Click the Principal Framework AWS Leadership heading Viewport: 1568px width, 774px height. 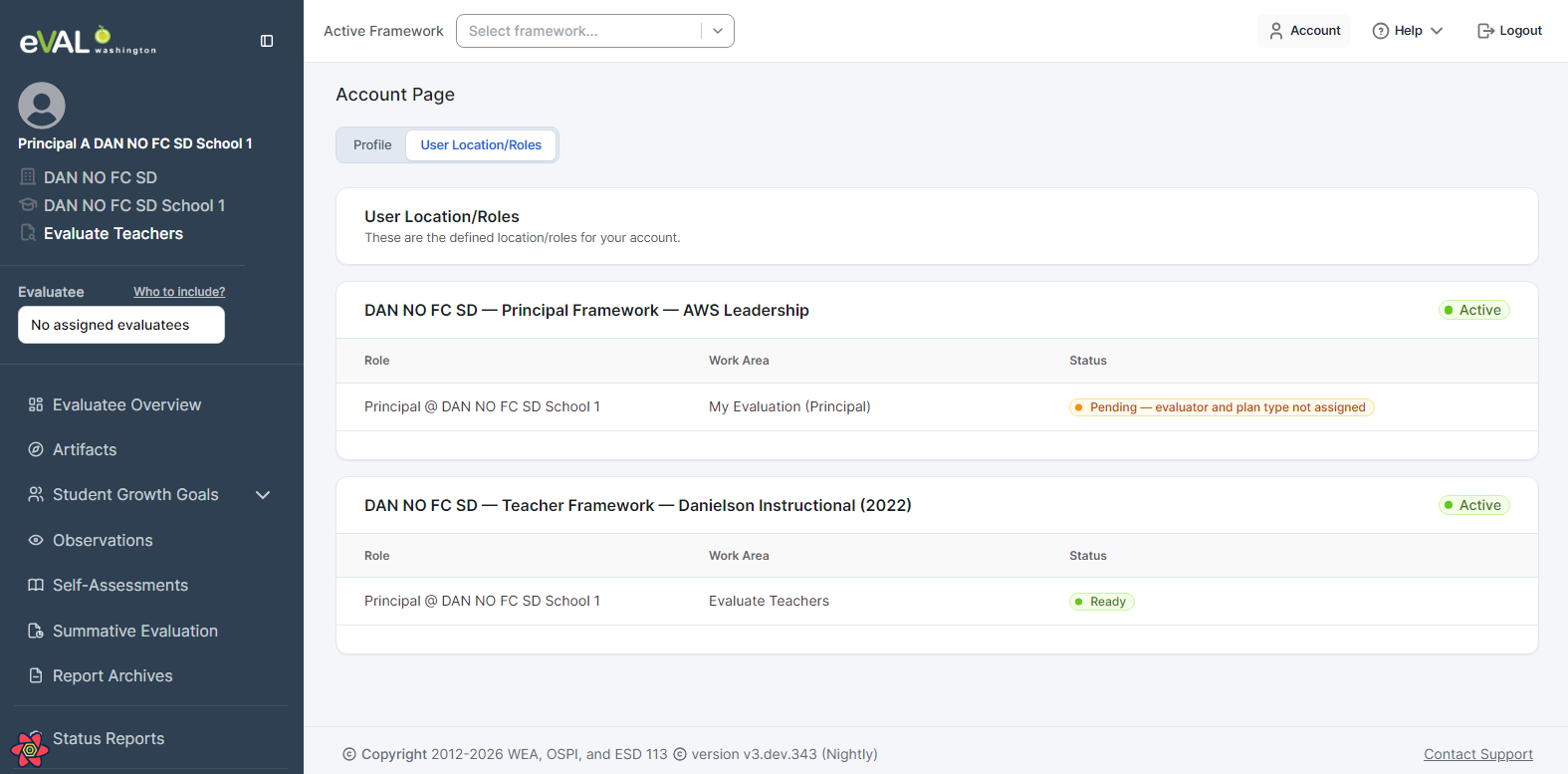pos(586,310)
